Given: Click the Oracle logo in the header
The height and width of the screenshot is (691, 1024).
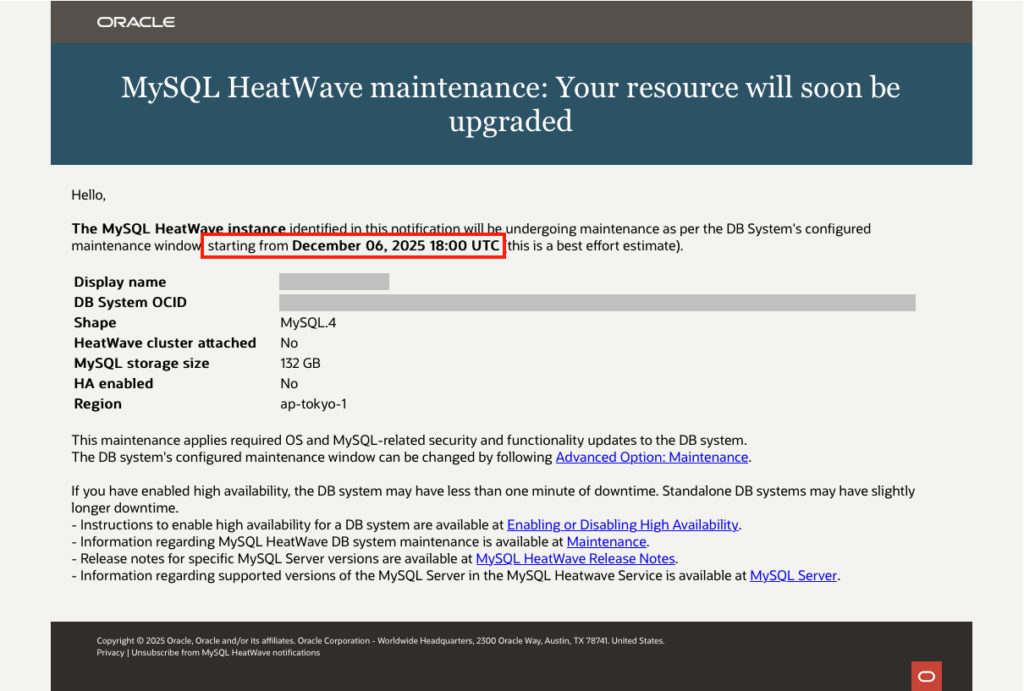Looking at the screenshot, I should coord(135,22).
